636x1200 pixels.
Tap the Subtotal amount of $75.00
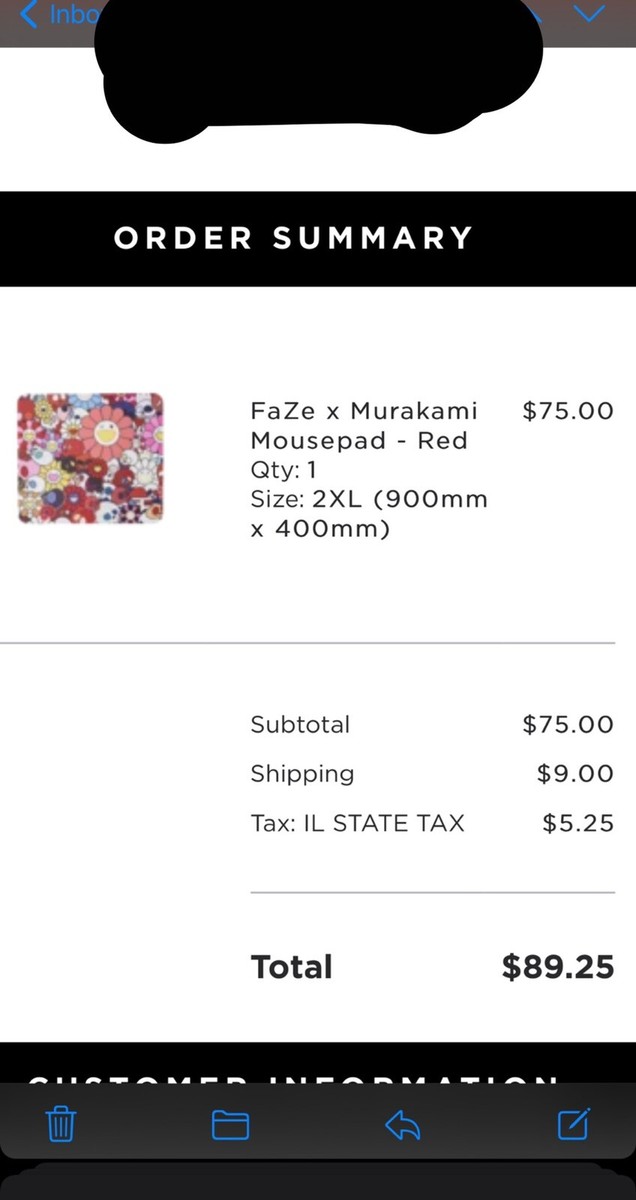568,725
